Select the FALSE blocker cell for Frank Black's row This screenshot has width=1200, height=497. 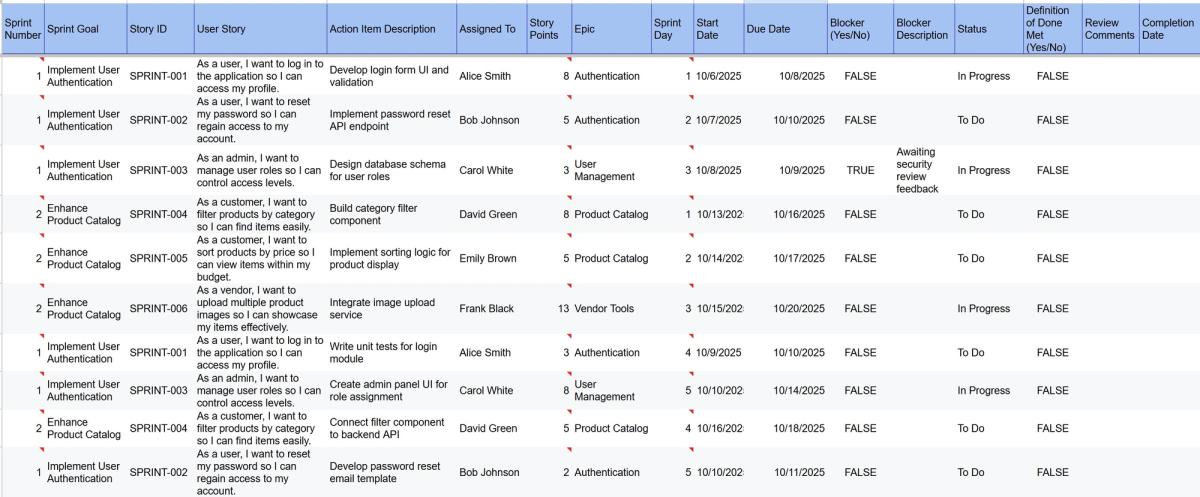860,309
